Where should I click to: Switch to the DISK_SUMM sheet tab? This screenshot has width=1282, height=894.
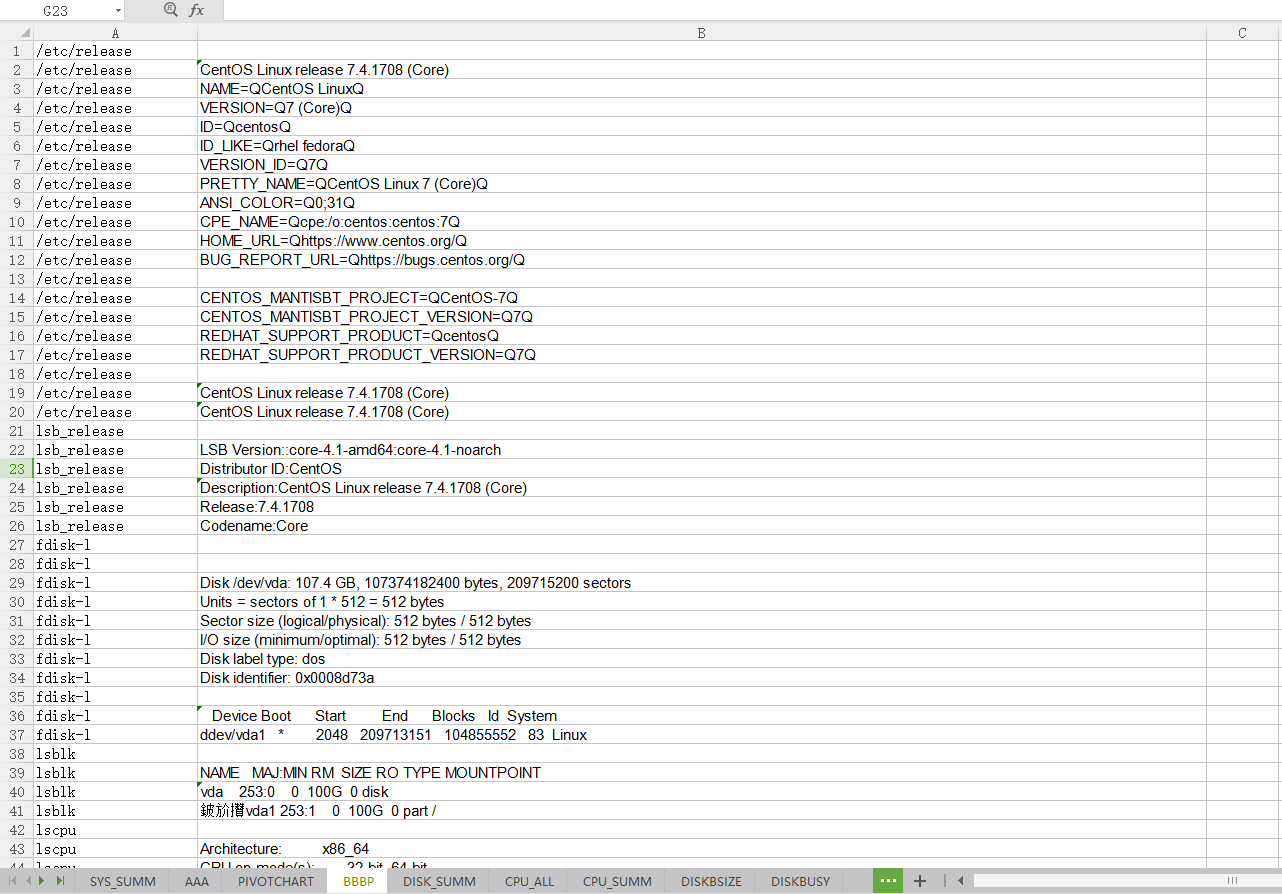coord(439,881)
